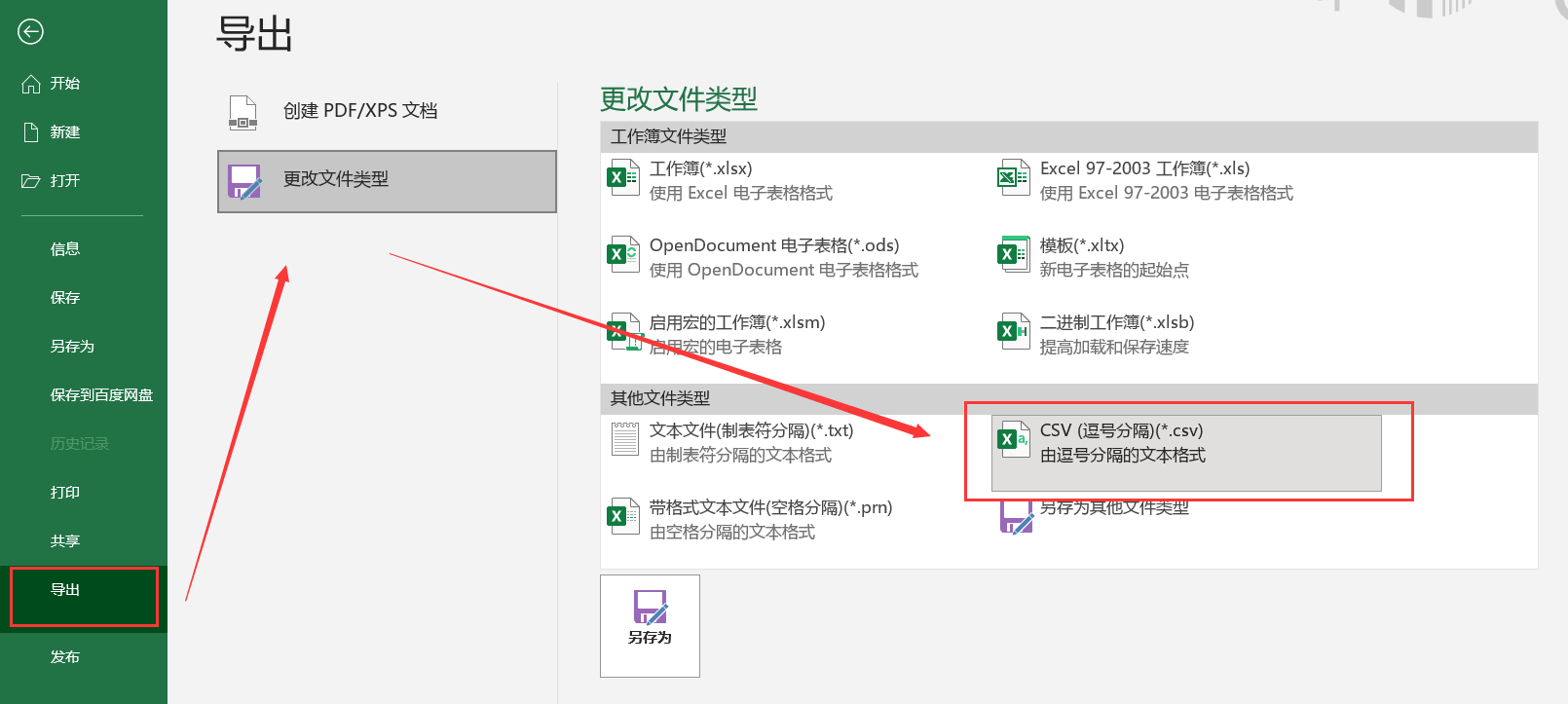Select 模板(*.xltx) file type
The height and width of the screenshot is (704, 1568).
click(x=1186, y=258)
